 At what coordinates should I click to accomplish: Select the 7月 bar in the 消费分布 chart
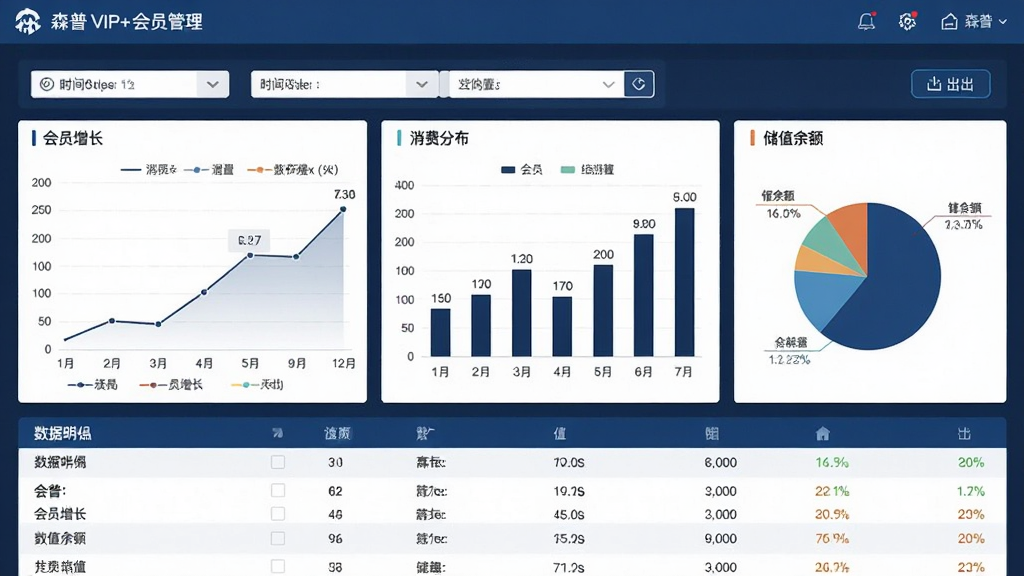(x=684, y=282)
